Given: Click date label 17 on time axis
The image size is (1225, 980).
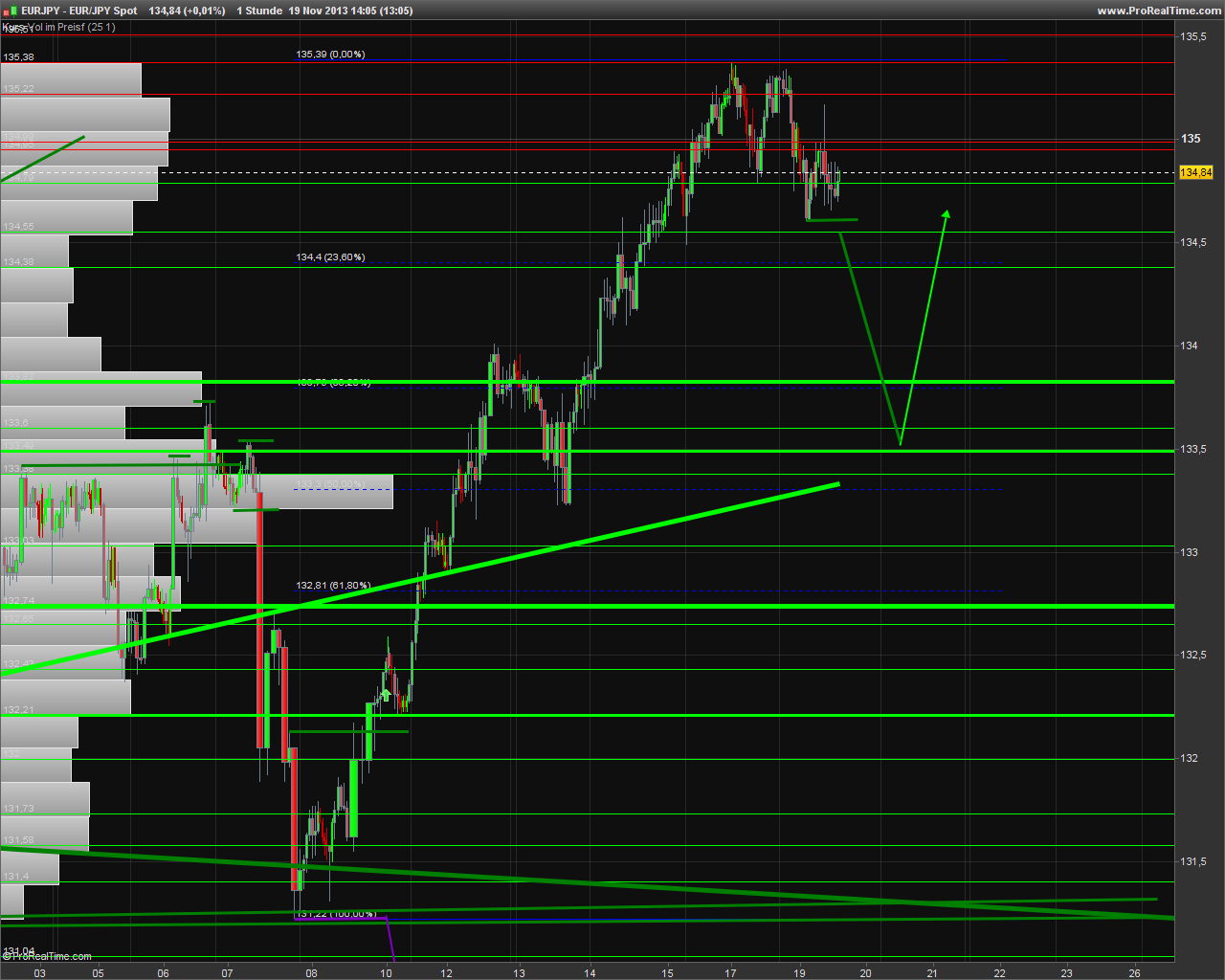Looking at the screenshot, I should coord(732,972).
